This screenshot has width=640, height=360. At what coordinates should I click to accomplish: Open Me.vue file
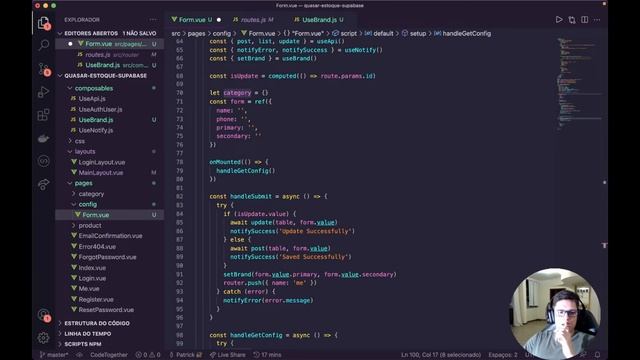point(89,289)
